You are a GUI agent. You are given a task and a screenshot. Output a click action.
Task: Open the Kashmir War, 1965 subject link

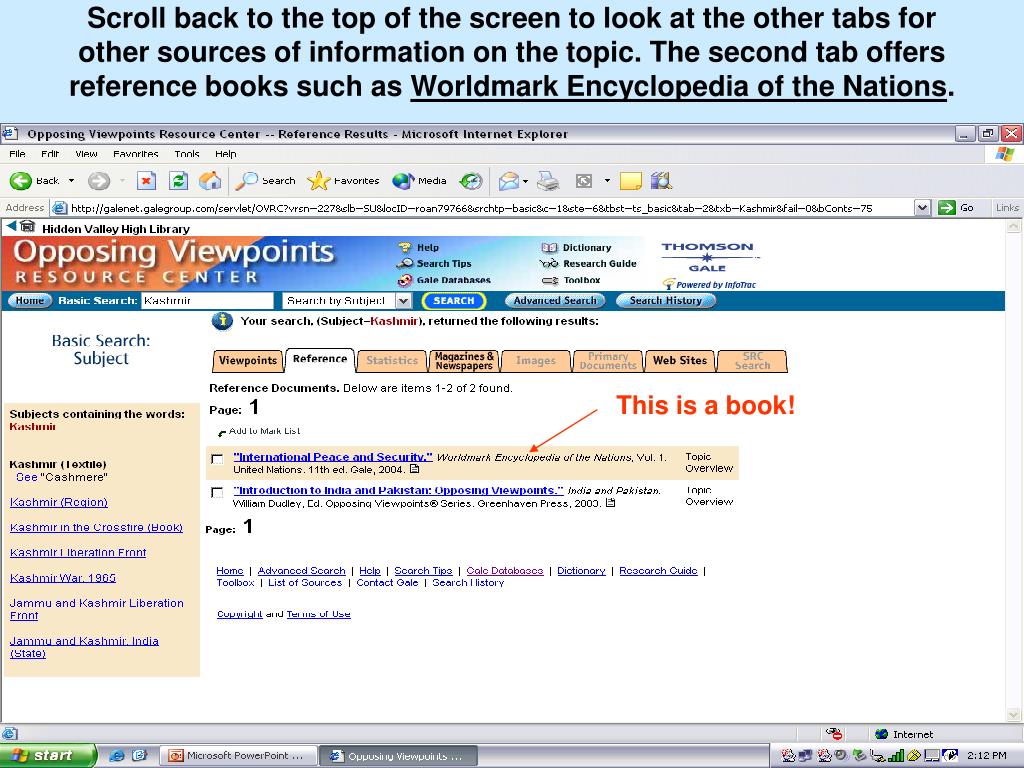[63, 578]
